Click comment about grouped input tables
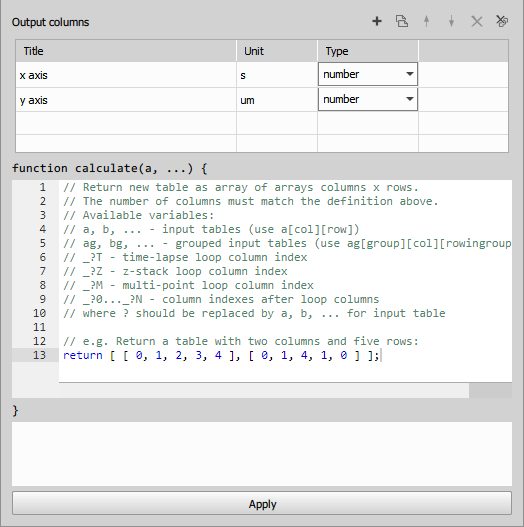The width and height of the screenshot is (524, 527). click(x=287, y=243)
